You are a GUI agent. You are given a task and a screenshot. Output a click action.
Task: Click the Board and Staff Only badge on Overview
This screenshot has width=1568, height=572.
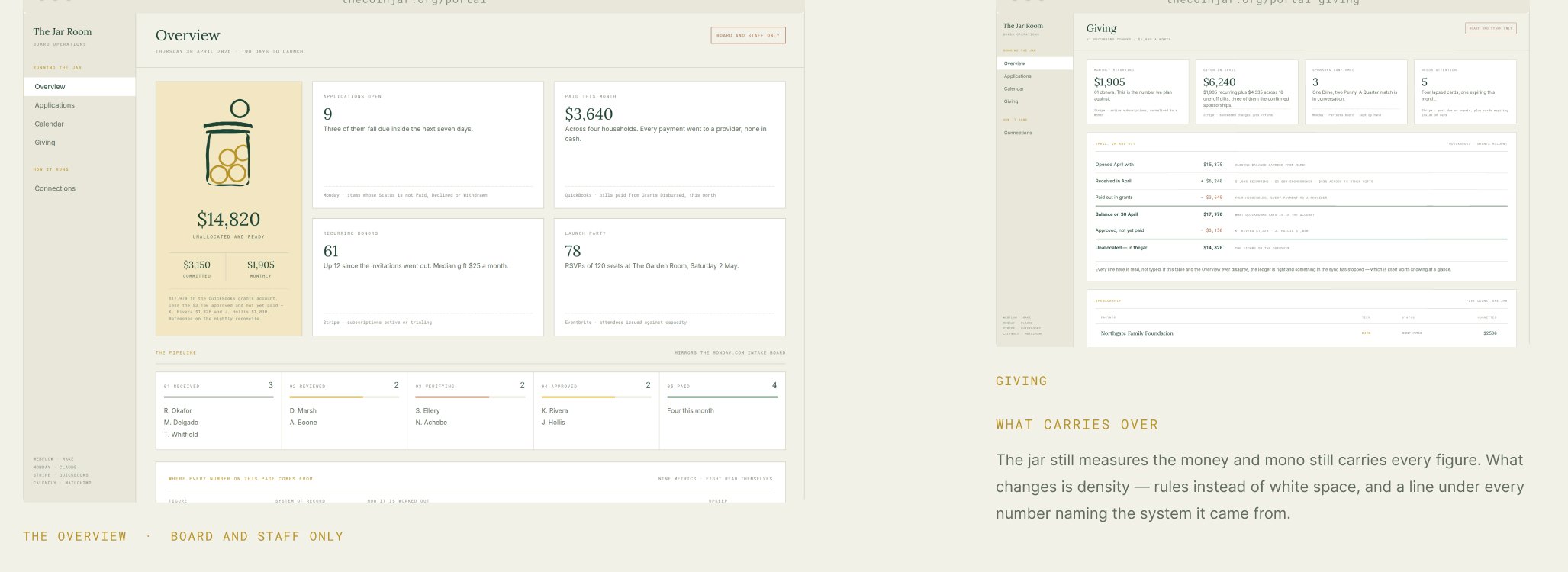748,35
